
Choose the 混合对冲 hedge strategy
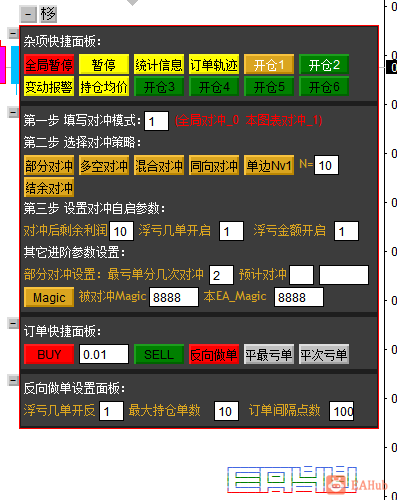tap(159, 165)
